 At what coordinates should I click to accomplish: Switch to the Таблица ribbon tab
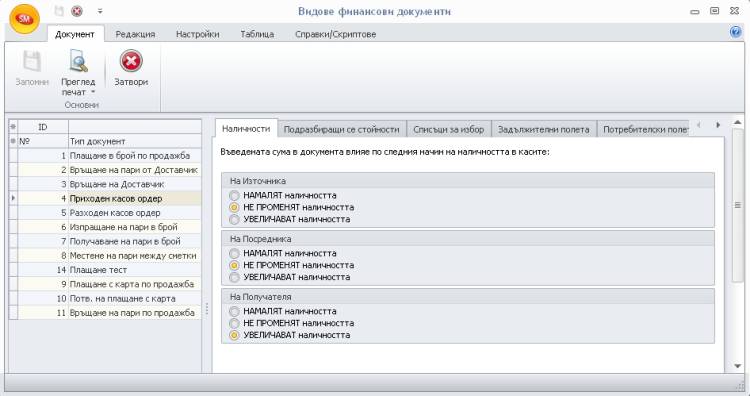point(257,34)
